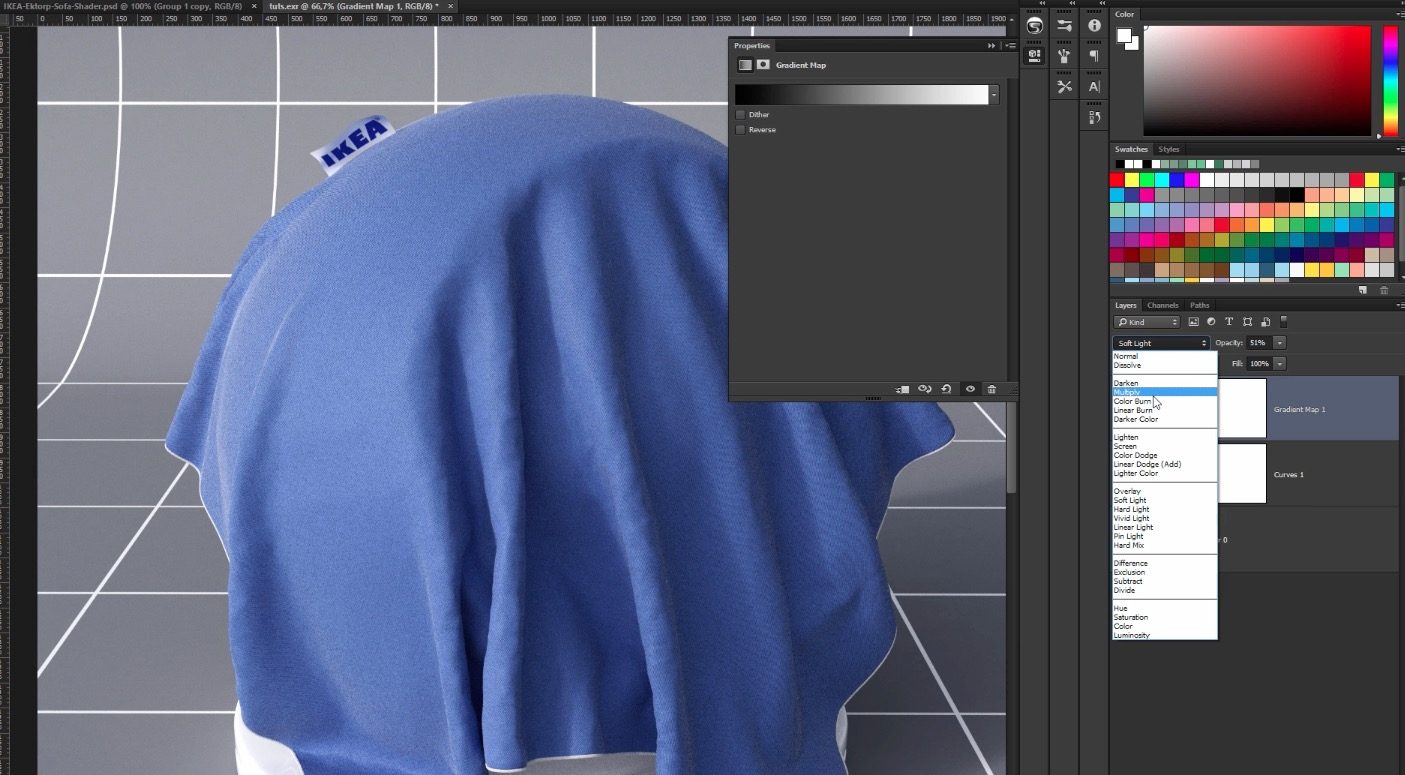Choose Normal blend mode
The width and height of the screenshot is (1405, 775).
point(1165,356)
